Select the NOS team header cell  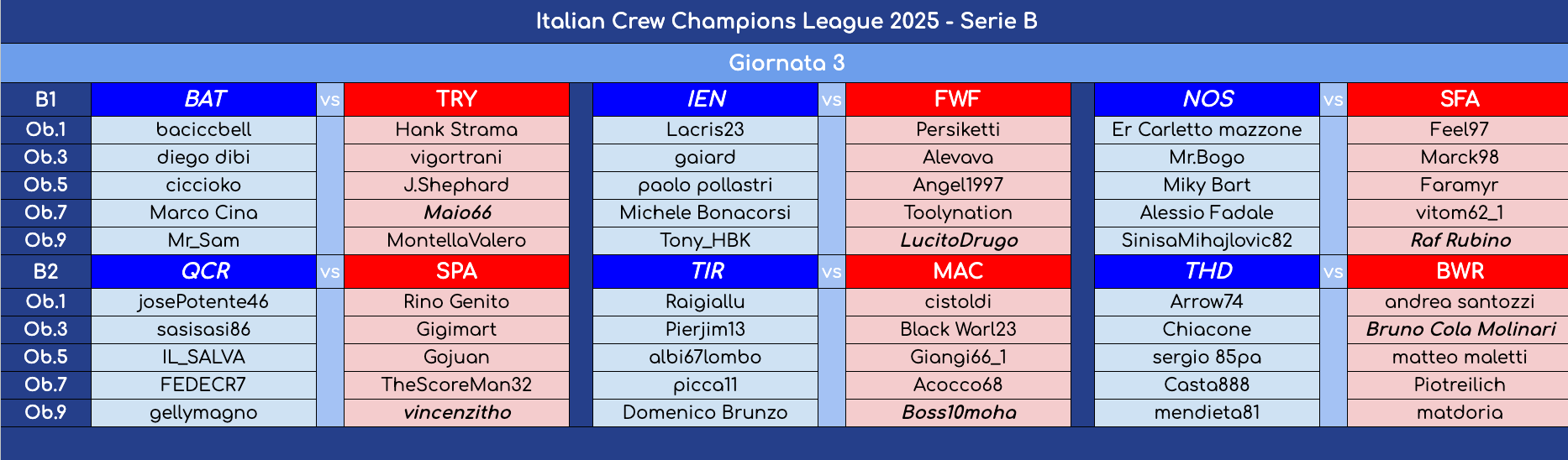(1207, 99)
